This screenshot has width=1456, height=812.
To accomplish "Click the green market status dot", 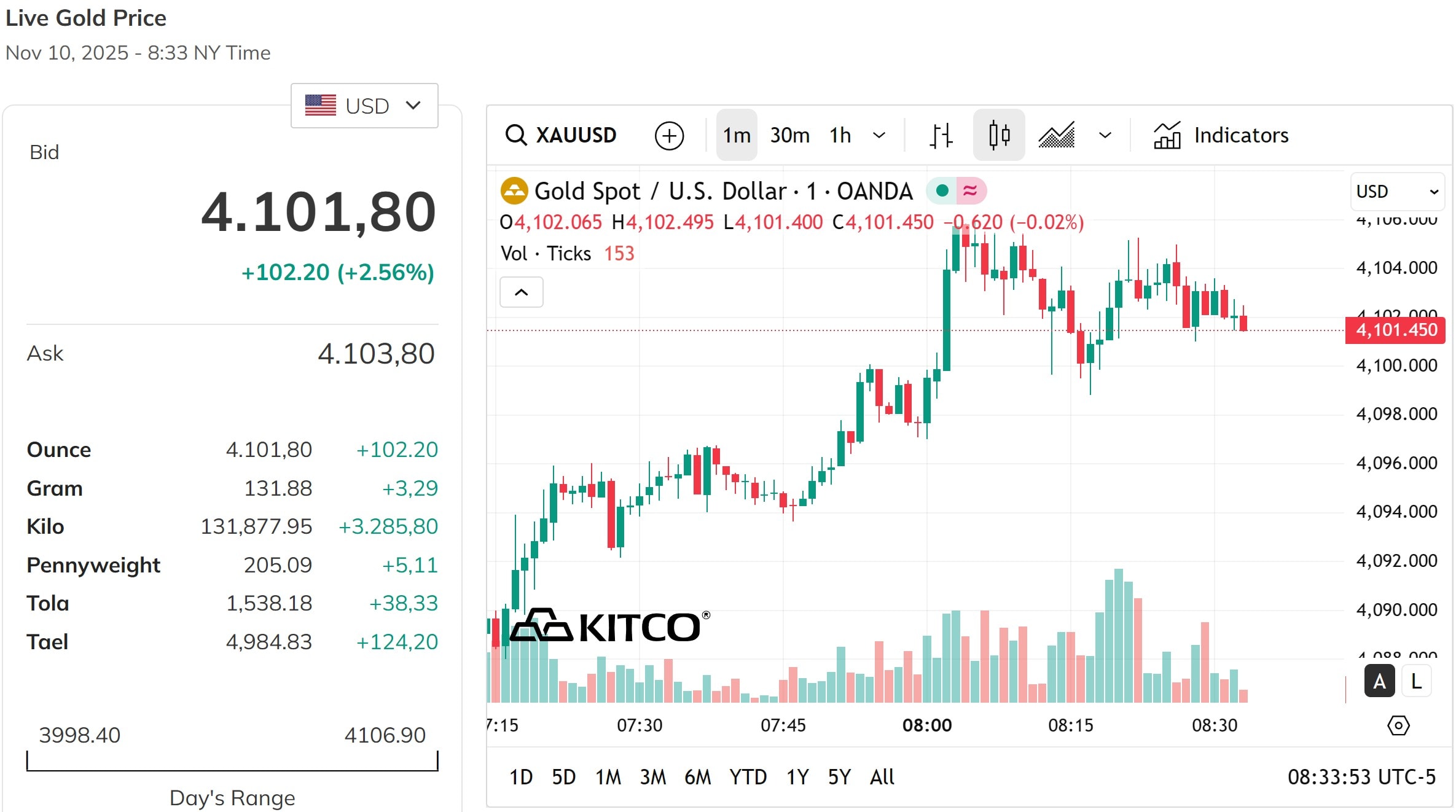I will 942,191.
